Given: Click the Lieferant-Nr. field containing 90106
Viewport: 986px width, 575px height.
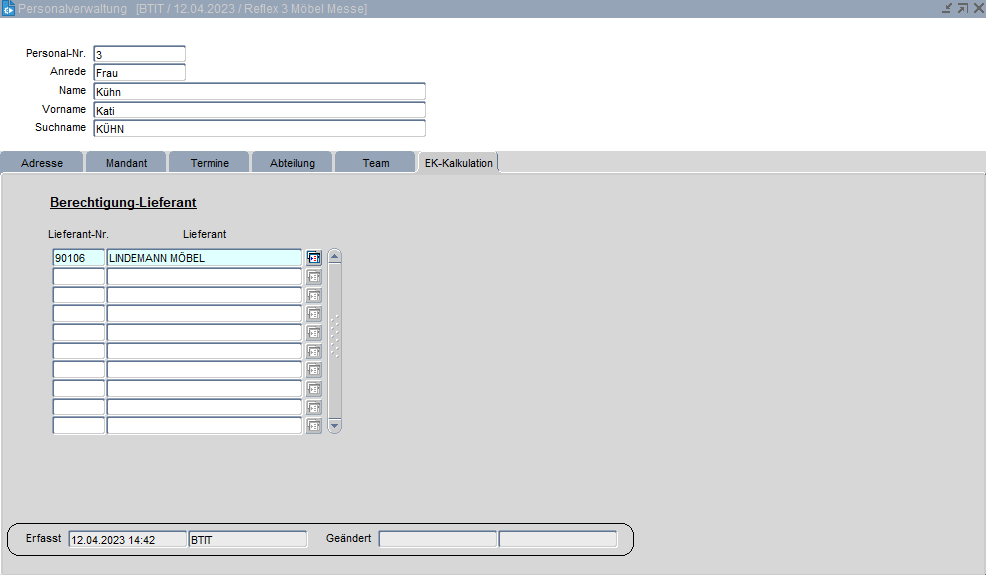Looking at the screenshot, I should tap(78, 258).
